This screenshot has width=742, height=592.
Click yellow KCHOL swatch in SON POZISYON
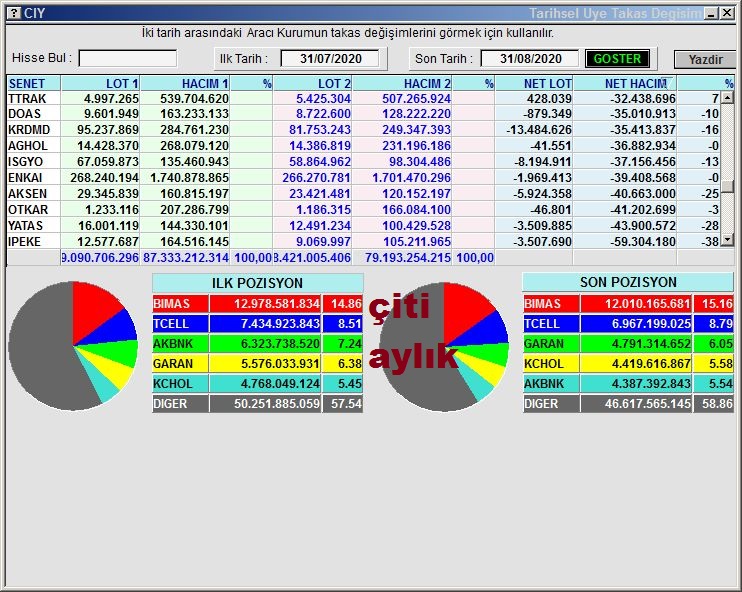(x=551, y=364)
